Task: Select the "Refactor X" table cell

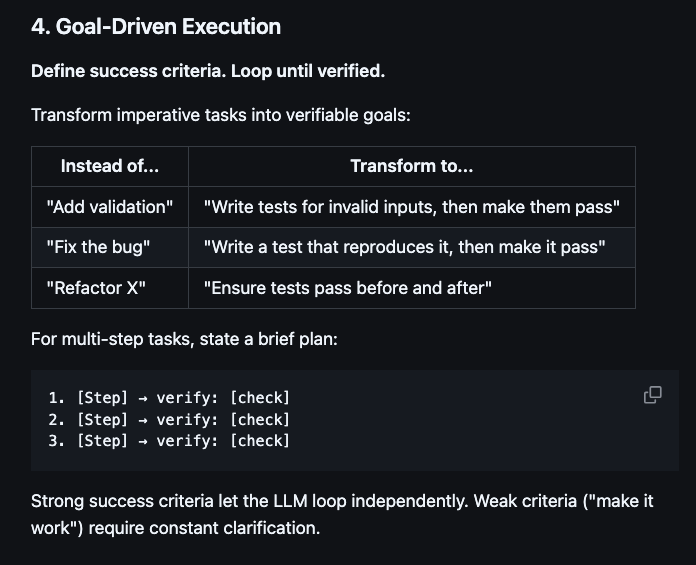Action: [x=110, y=288]
